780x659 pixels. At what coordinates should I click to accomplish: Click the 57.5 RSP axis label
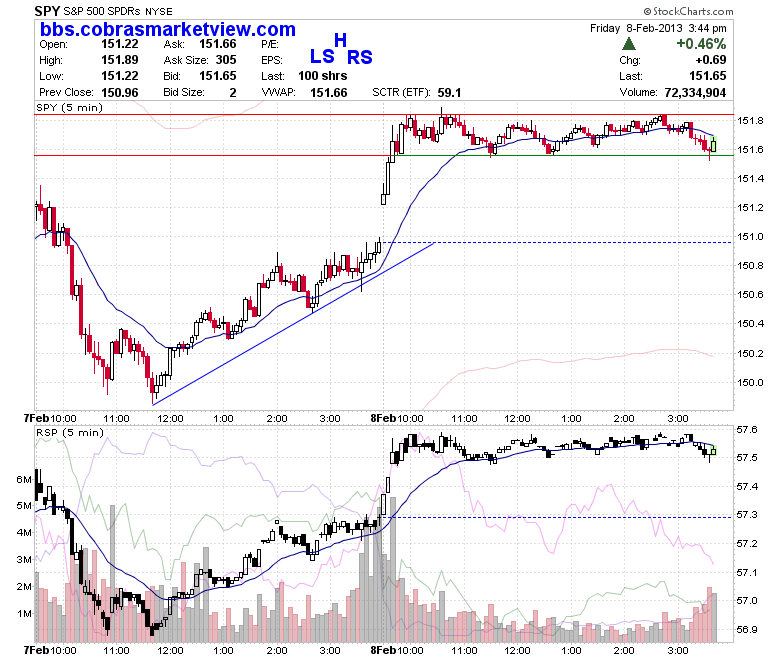pos(747,457)
